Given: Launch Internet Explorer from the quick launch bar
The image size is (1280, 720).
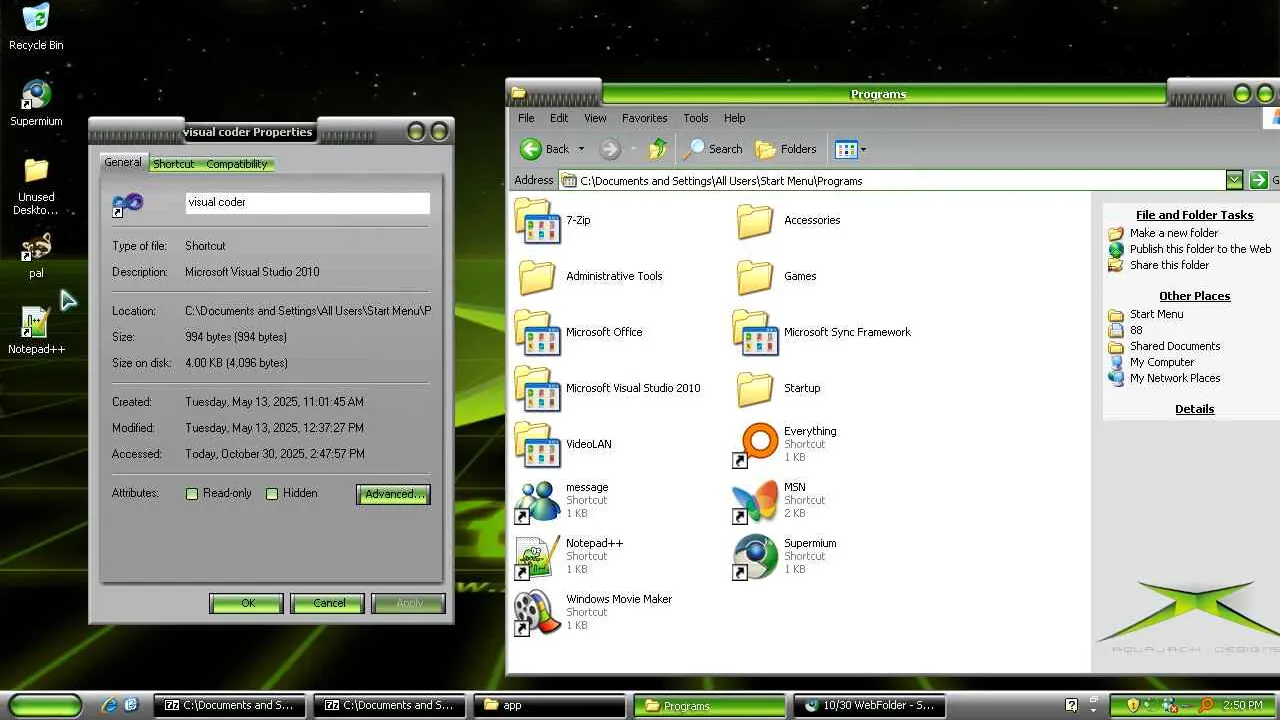Looking at the screenshot, I should [109, 705].
